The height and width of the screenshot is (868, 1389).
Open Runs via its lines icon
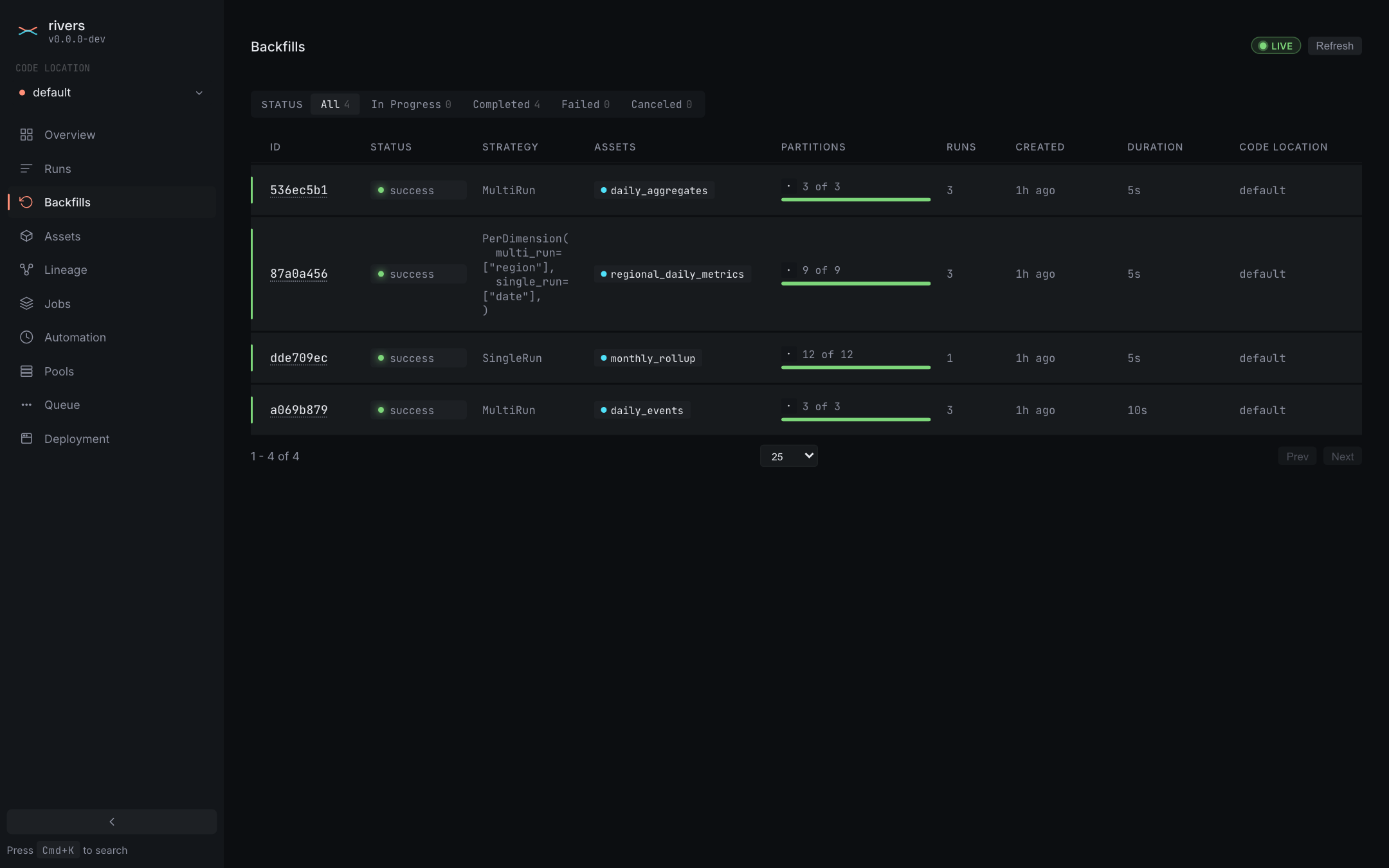click(x=26, y=168)
